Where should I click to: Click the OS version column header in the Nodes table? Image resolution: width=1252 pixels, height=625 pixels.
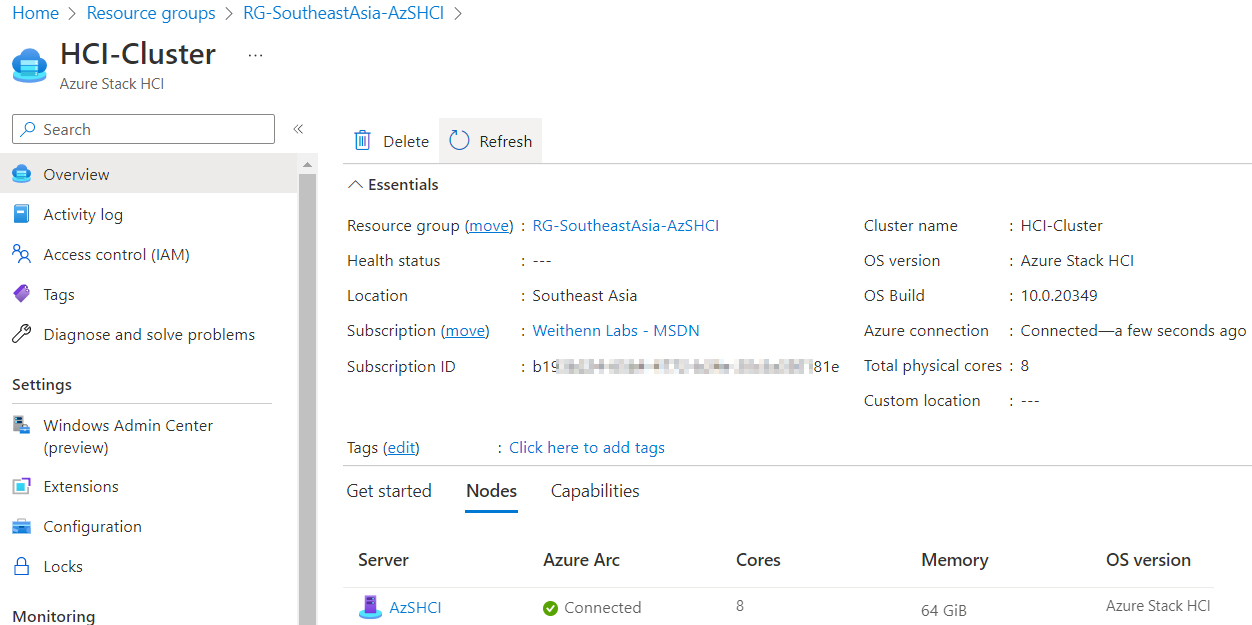[x=1148, y=560]
